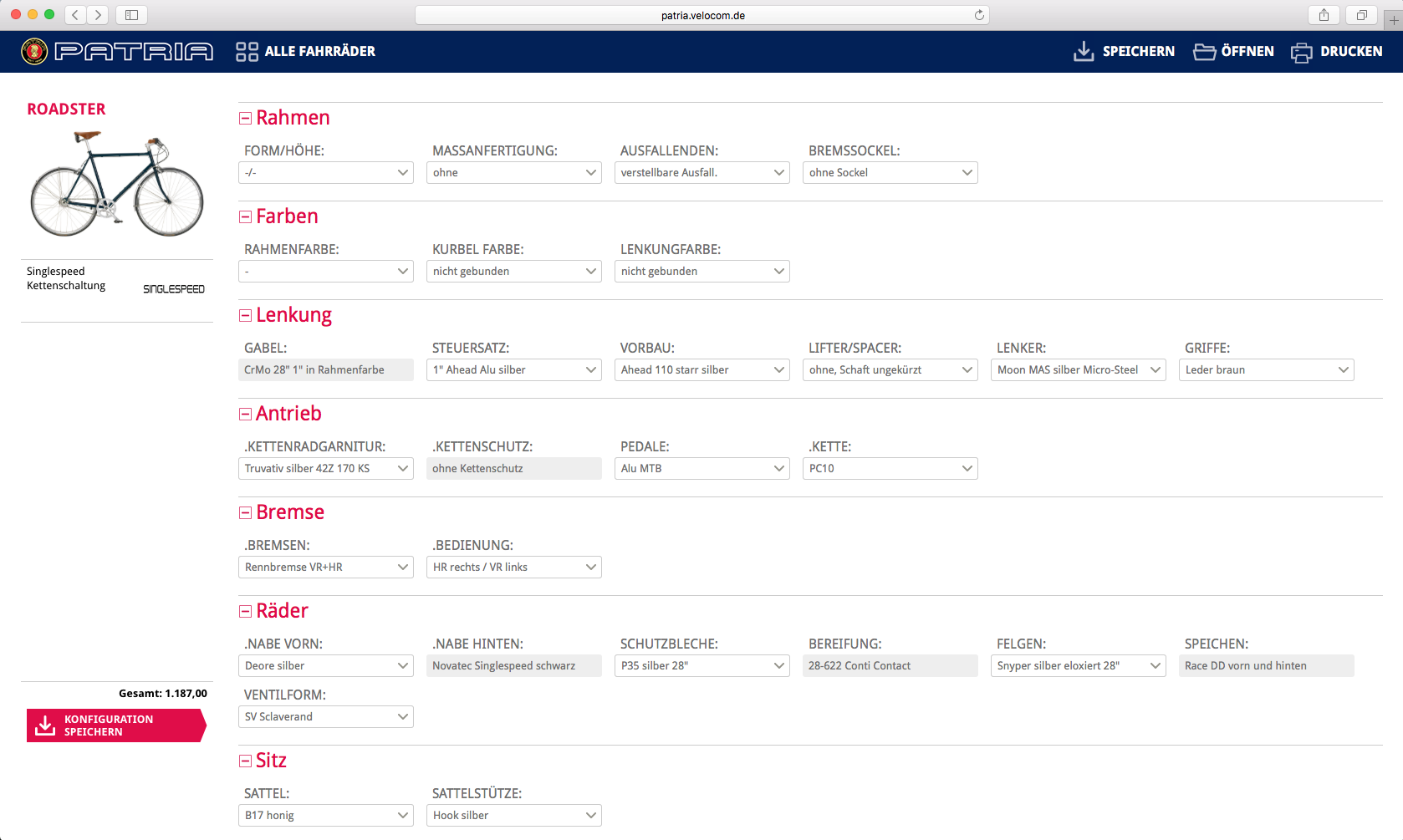Click the Drucken printer icon
1403x840 pixels.
(x=1302, y=53)
